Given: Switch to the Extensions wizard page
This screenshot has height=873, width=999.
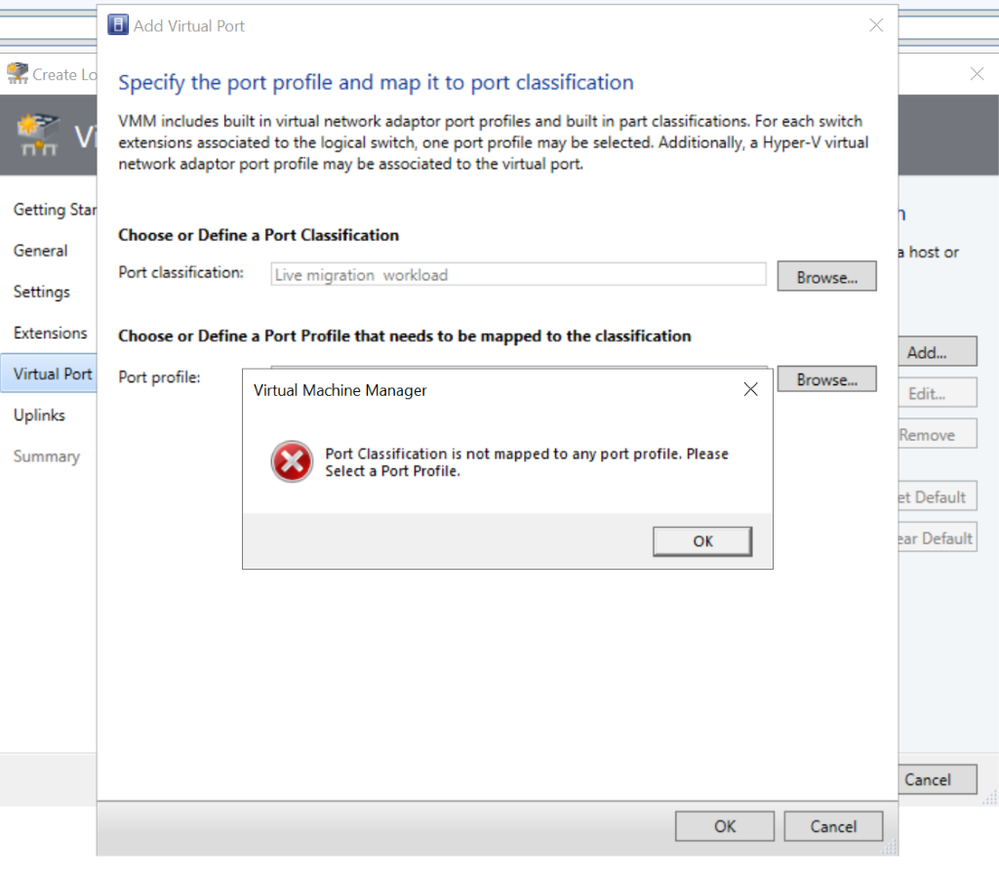Looking at the screenshot, I should point(50,333).
